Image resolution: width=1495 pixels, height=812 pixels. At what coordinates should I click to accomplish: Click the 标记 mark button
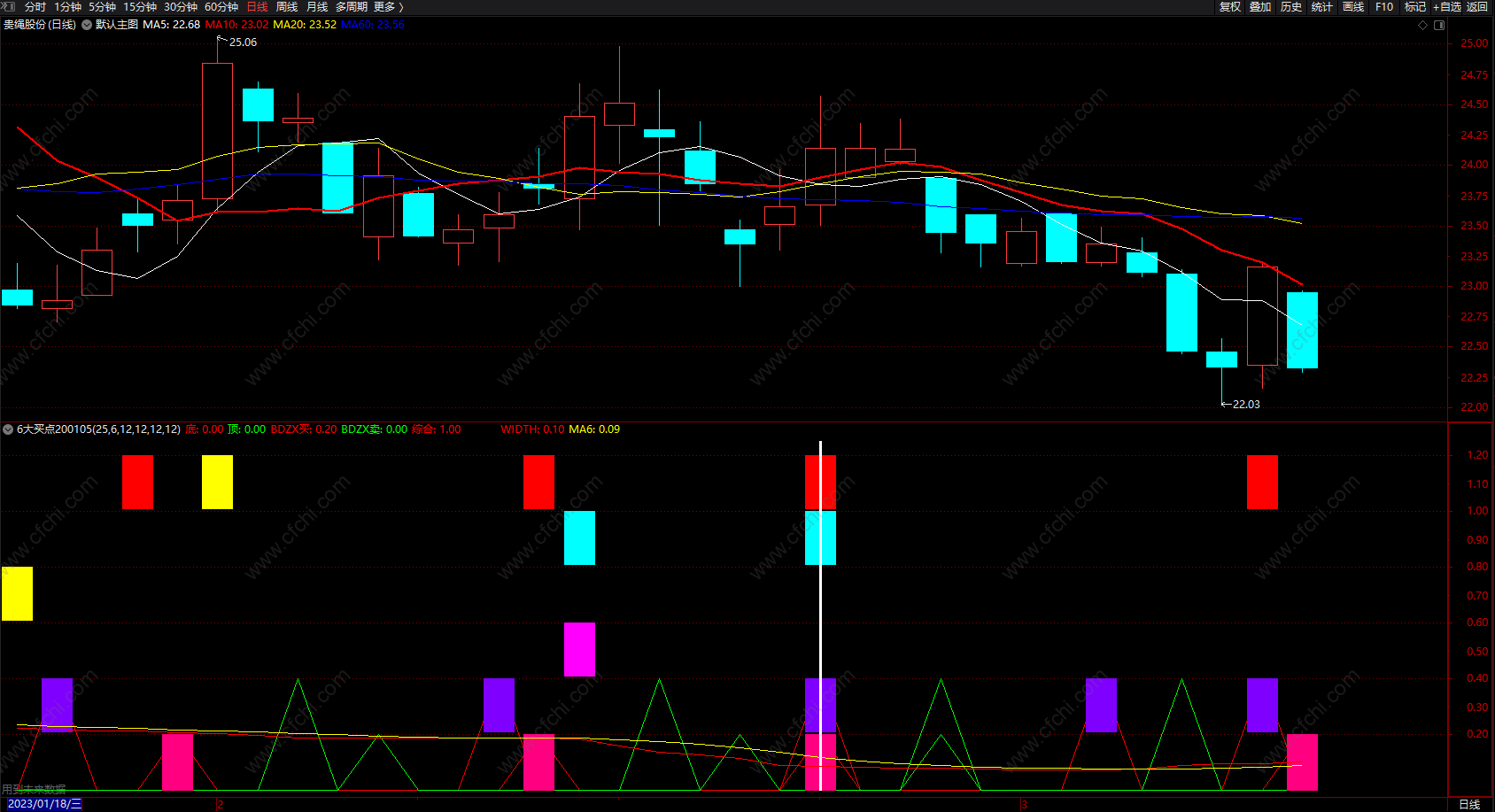point(1415,7)
